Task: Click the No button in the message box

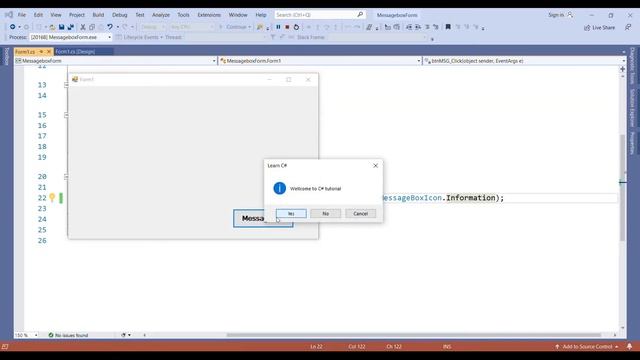Action: [x=325, y=213]
